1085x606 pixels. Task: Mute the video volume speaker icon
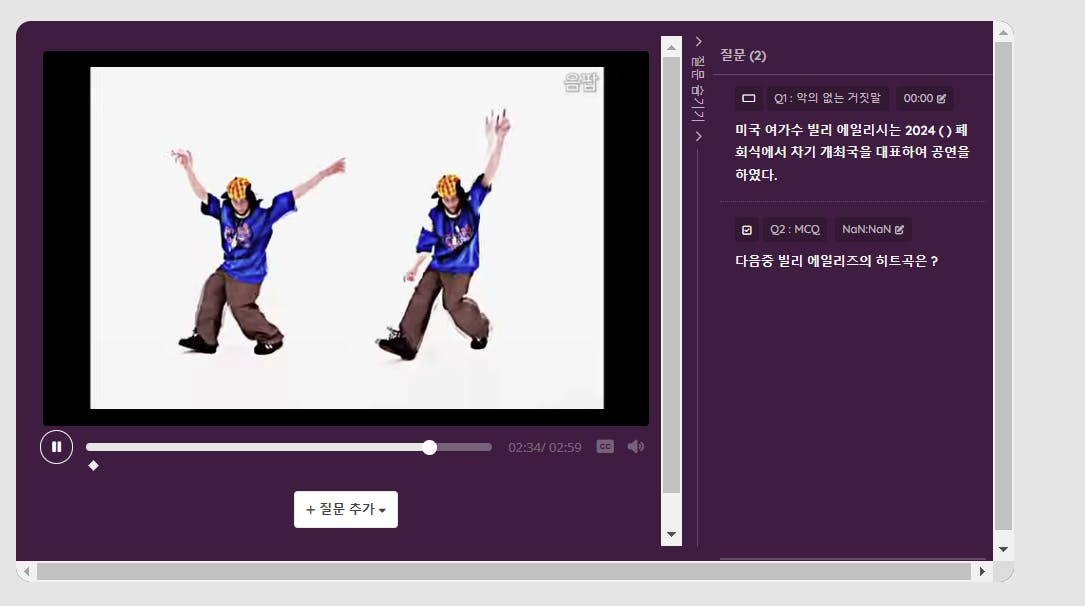(635, 447)
